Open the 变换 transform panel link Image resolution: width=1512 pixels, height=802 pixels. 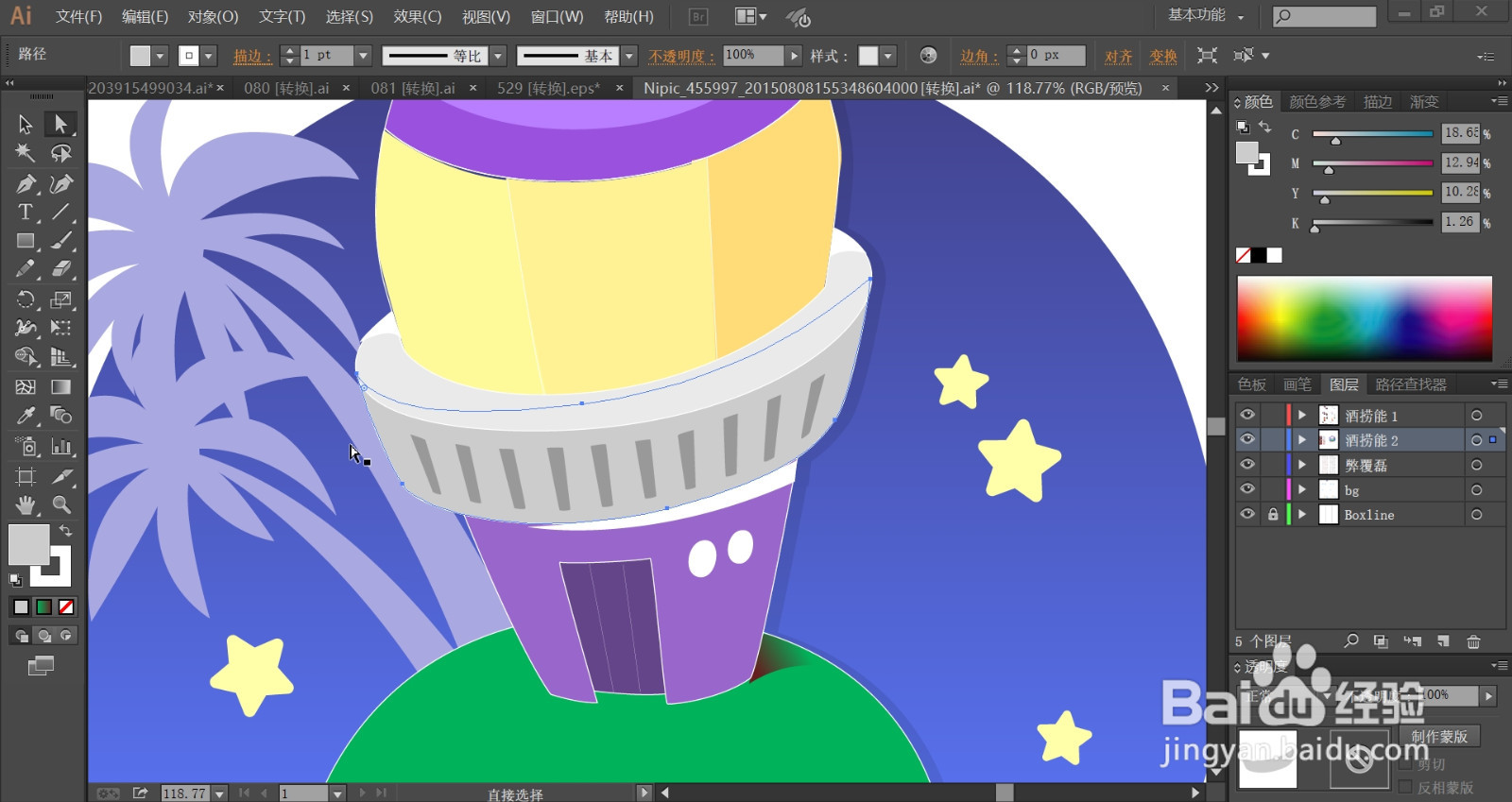coord(1163,56)
